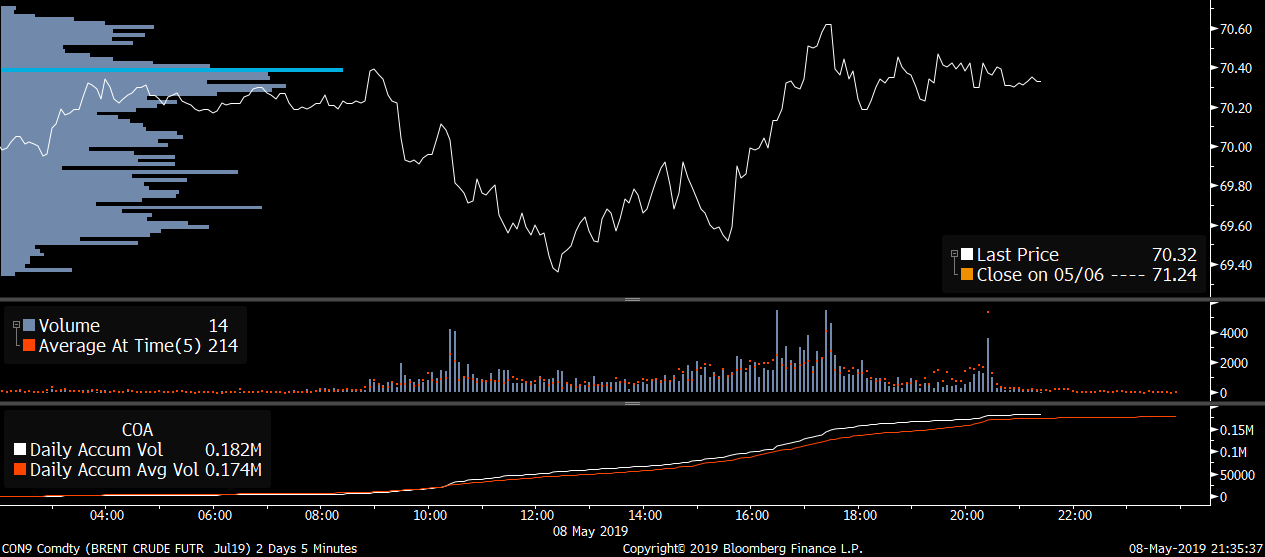Click the 06:00 time axis label
Screen dimensions: 1265x557
point(215,516)
